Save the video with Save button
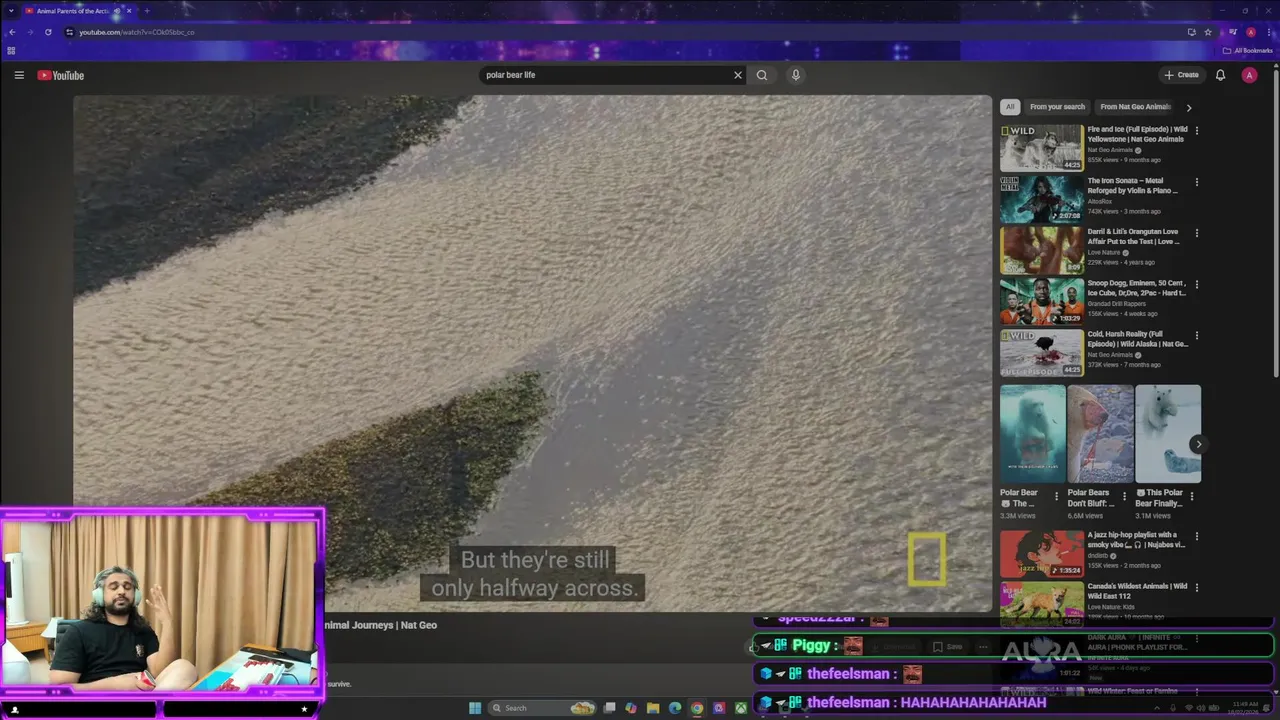1280x720 pixels. [948, 647]
